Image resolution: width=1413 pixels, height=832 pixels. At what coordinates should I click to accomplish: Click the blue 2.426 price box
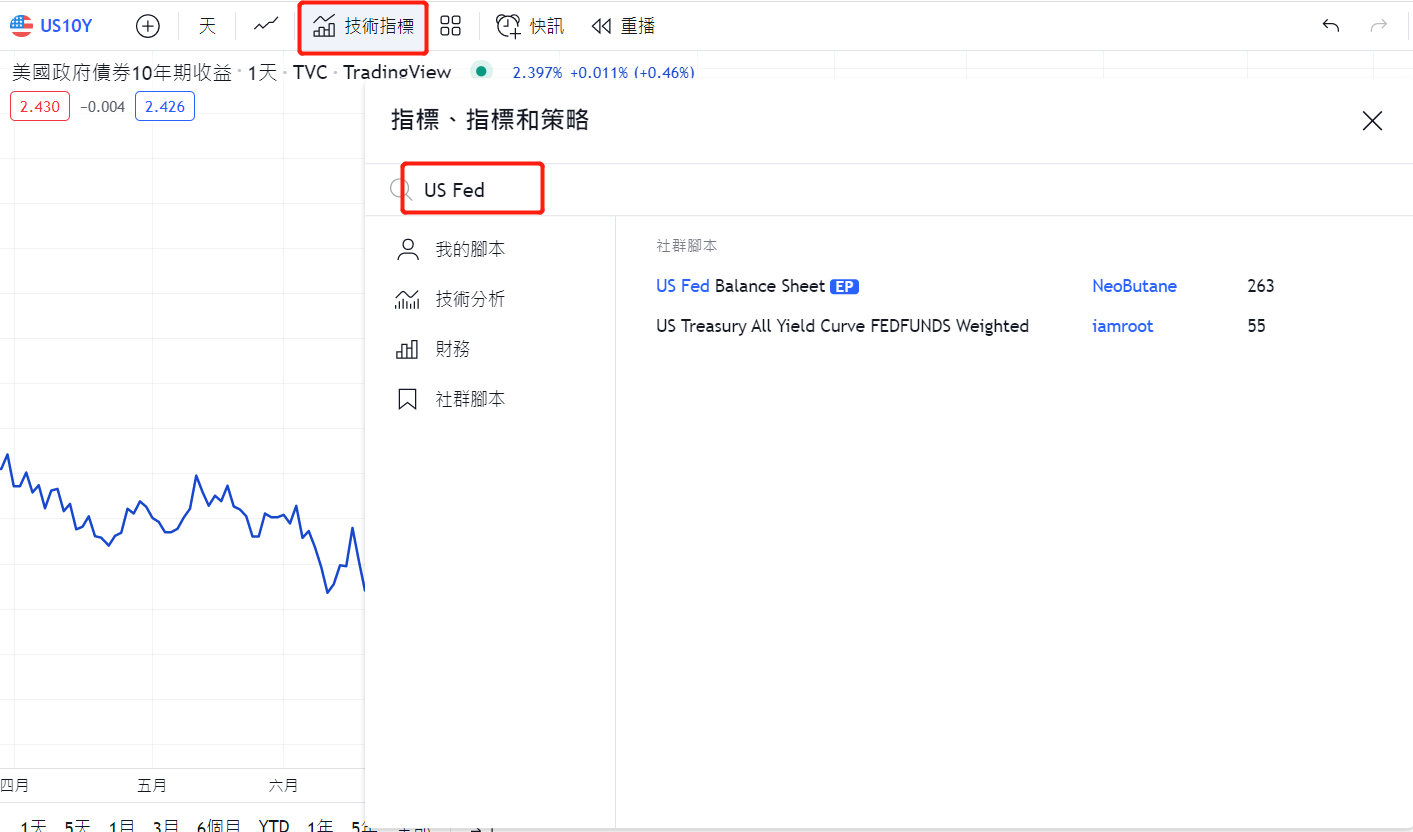click(165, 106)
